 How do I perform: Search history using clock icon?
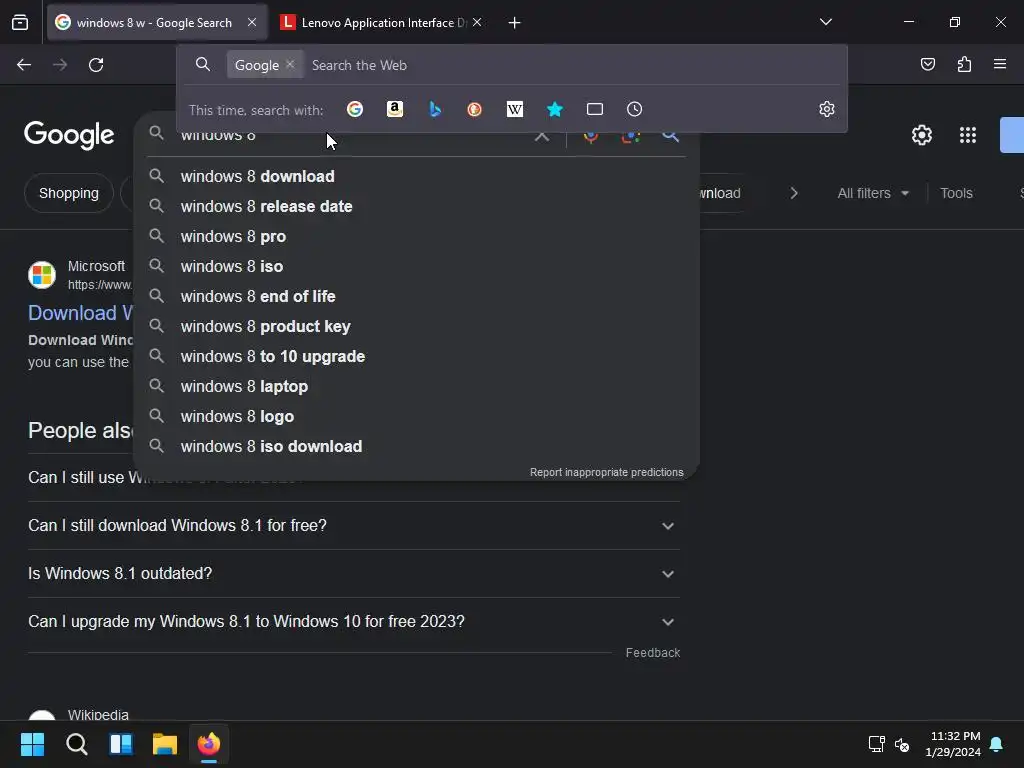click(634, 109)
